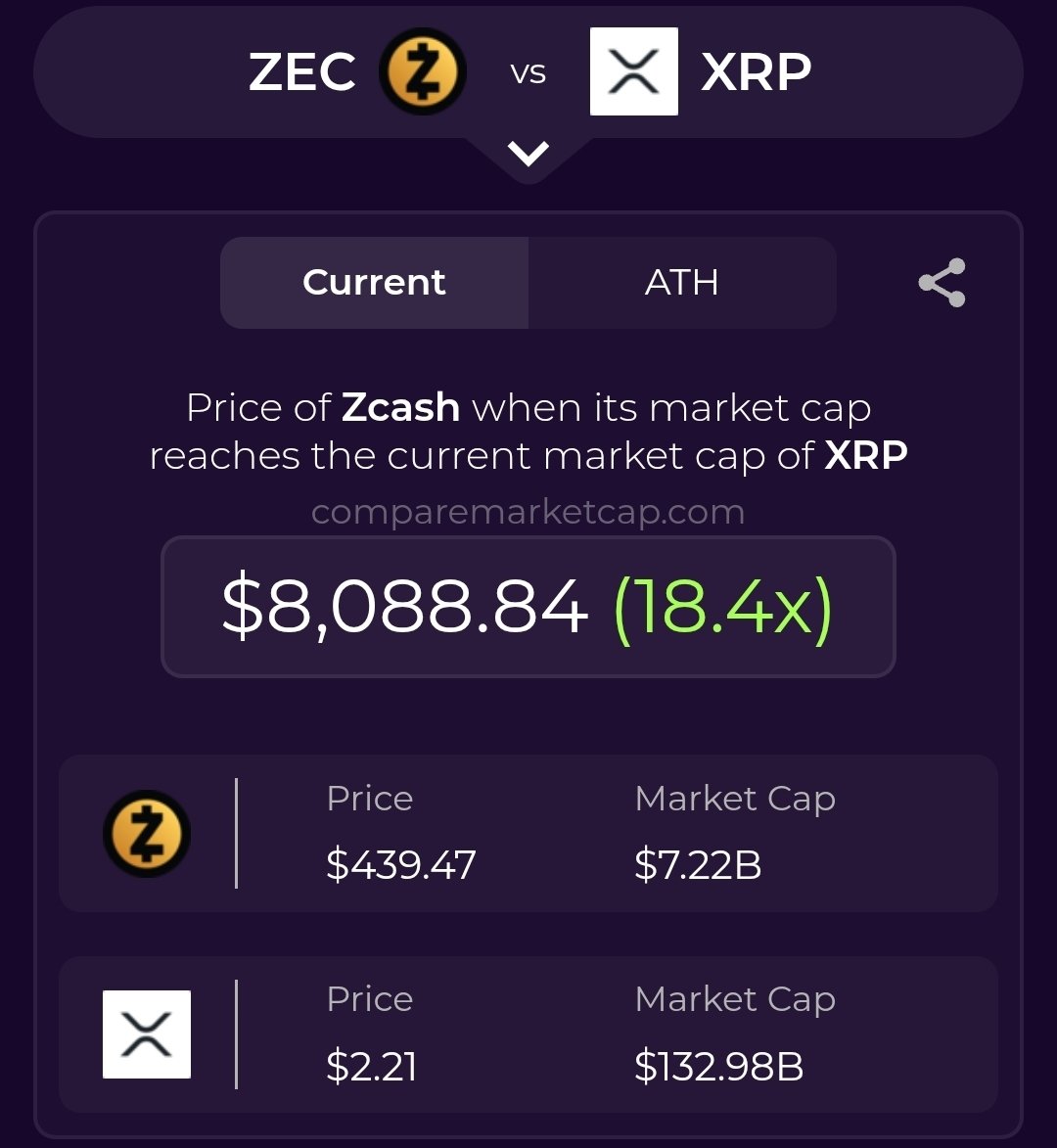
Task: Open the comparemarketcap.com link
Action: (528, 512)
